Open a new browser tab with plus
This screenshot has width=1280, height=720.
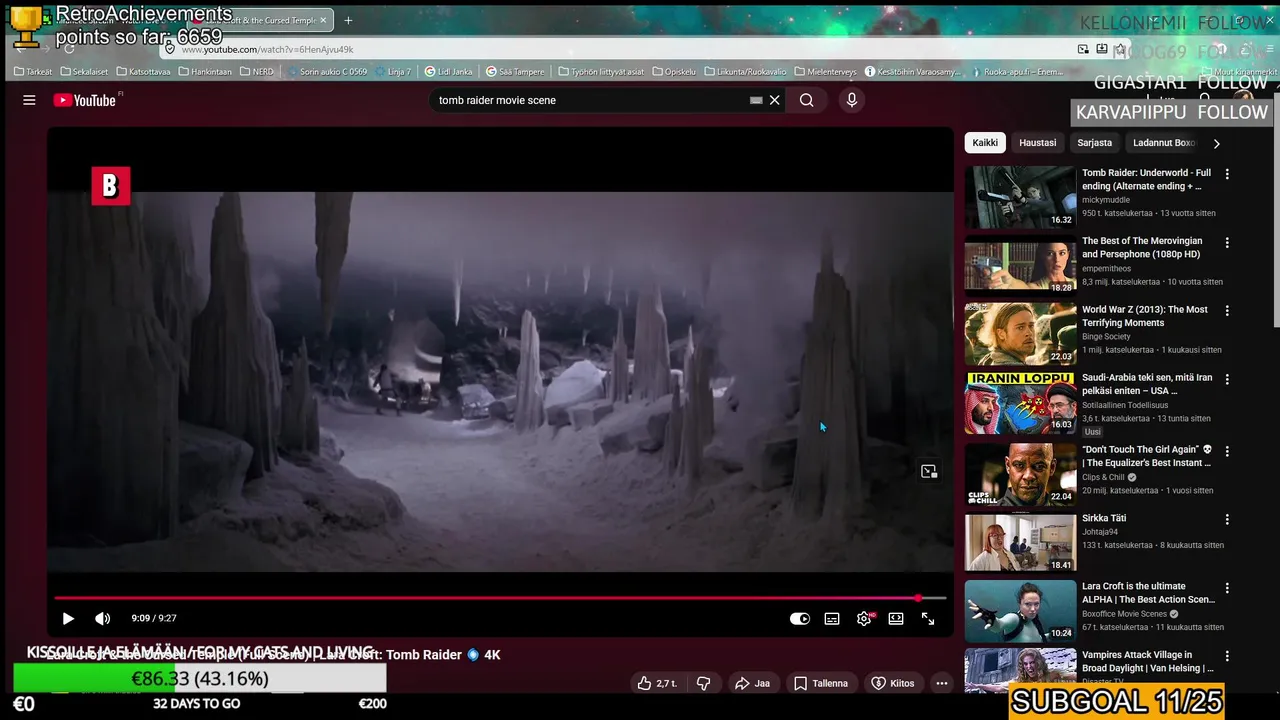click(x=348, y=20)
